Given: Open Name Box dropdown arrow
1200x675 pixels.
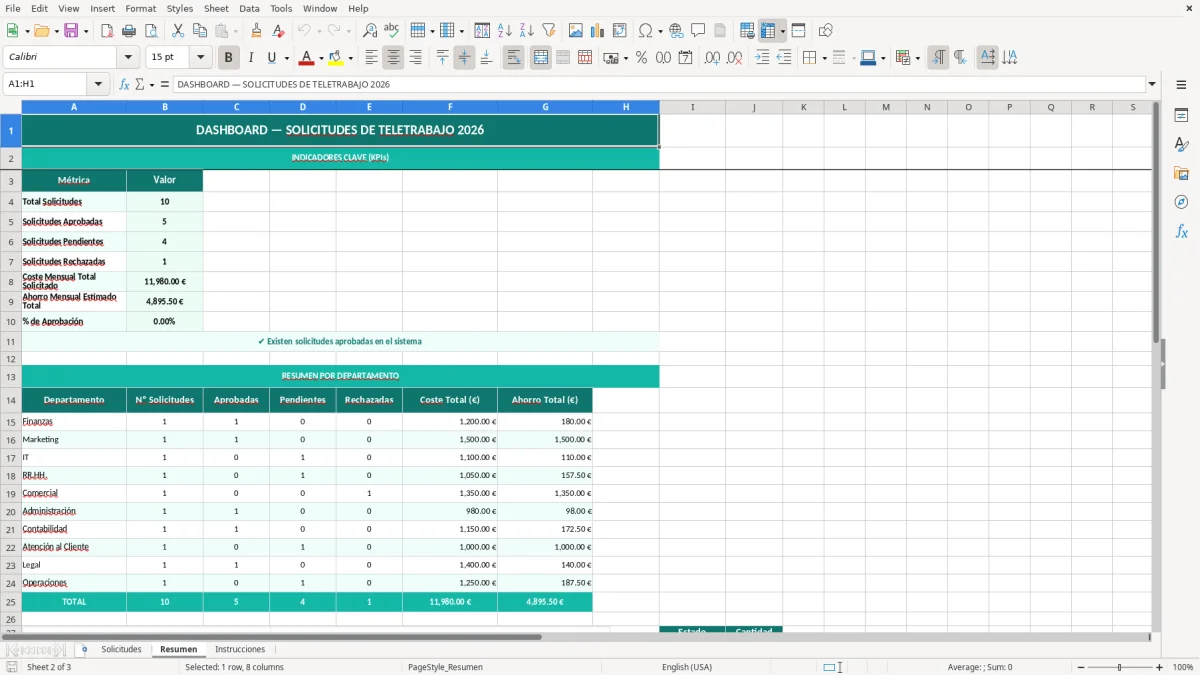Looking at the screenshot, I should (x=98, y=85).
